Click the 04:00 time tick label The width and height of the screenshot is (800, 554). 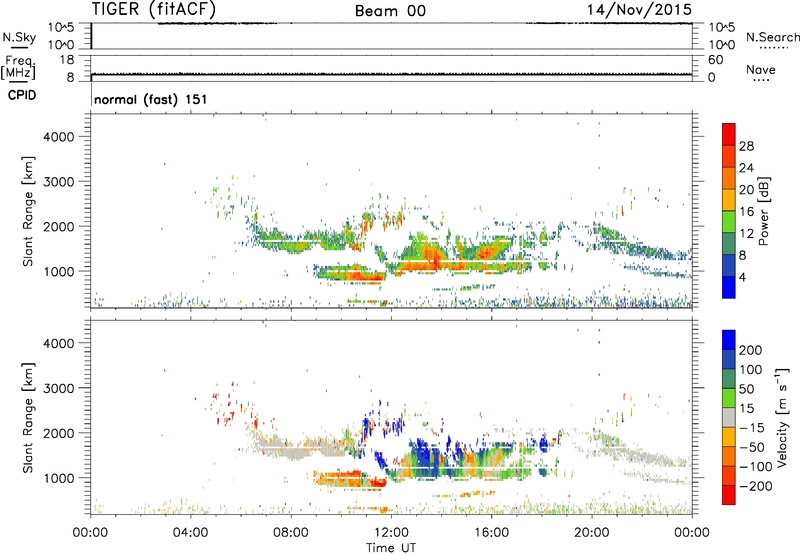point(190,533)
